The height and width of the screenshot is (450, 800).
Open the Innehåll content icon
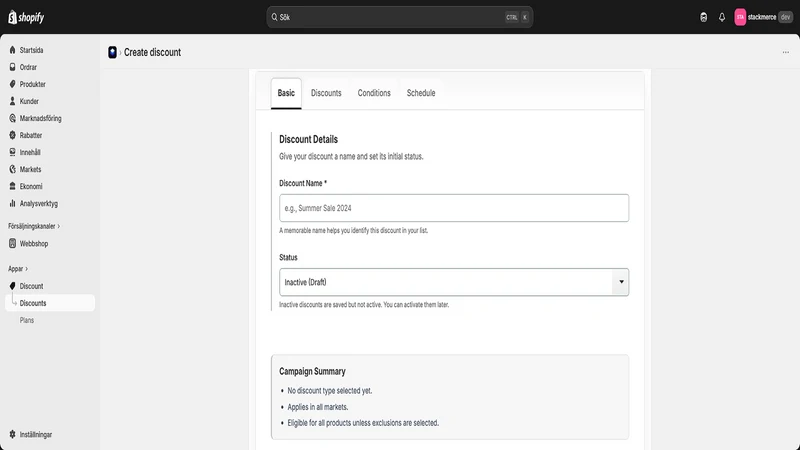click(12, 152)
